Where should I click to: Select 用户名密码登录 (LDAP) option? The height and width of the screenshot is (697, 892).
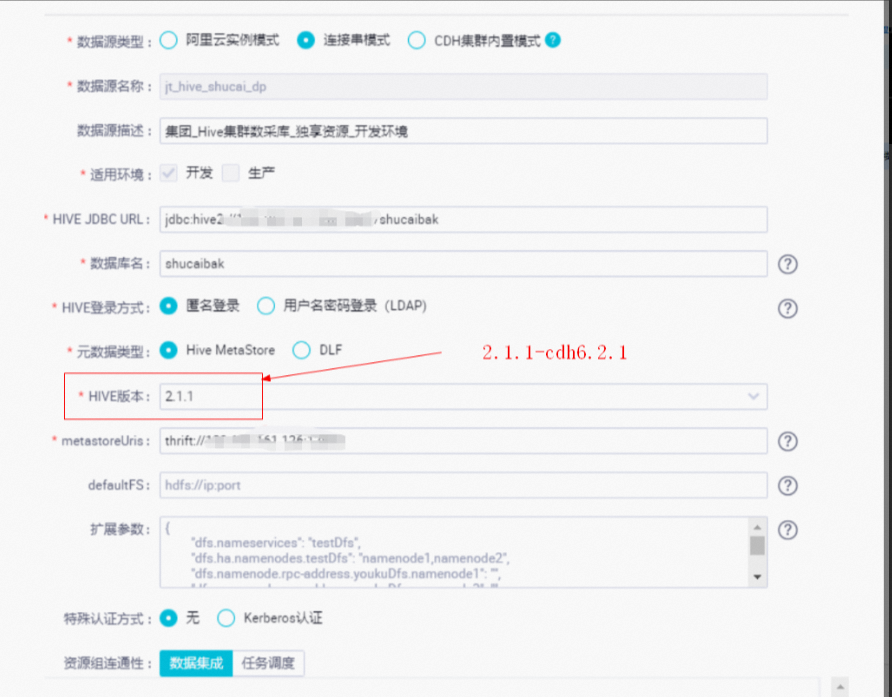(266, 306)
